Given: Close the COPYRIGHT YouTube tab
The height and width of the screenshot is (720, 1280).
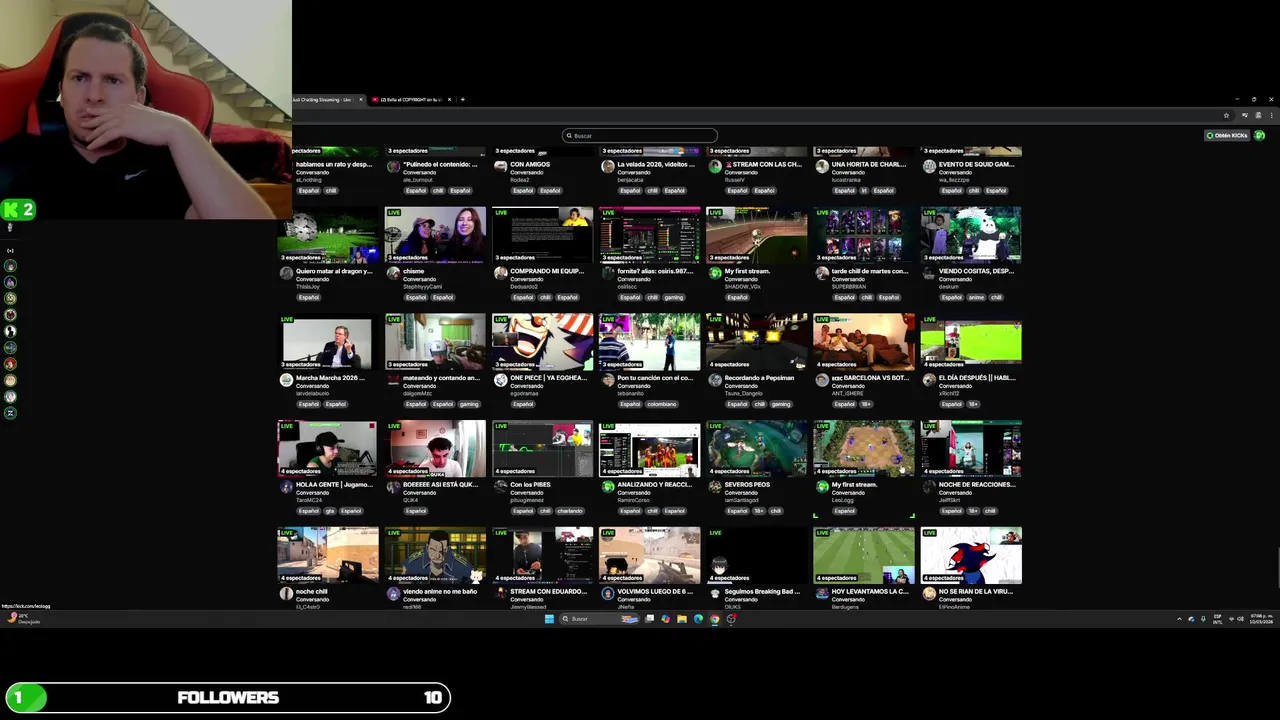Looking at the screenshot, I should [x=449, y=100].
